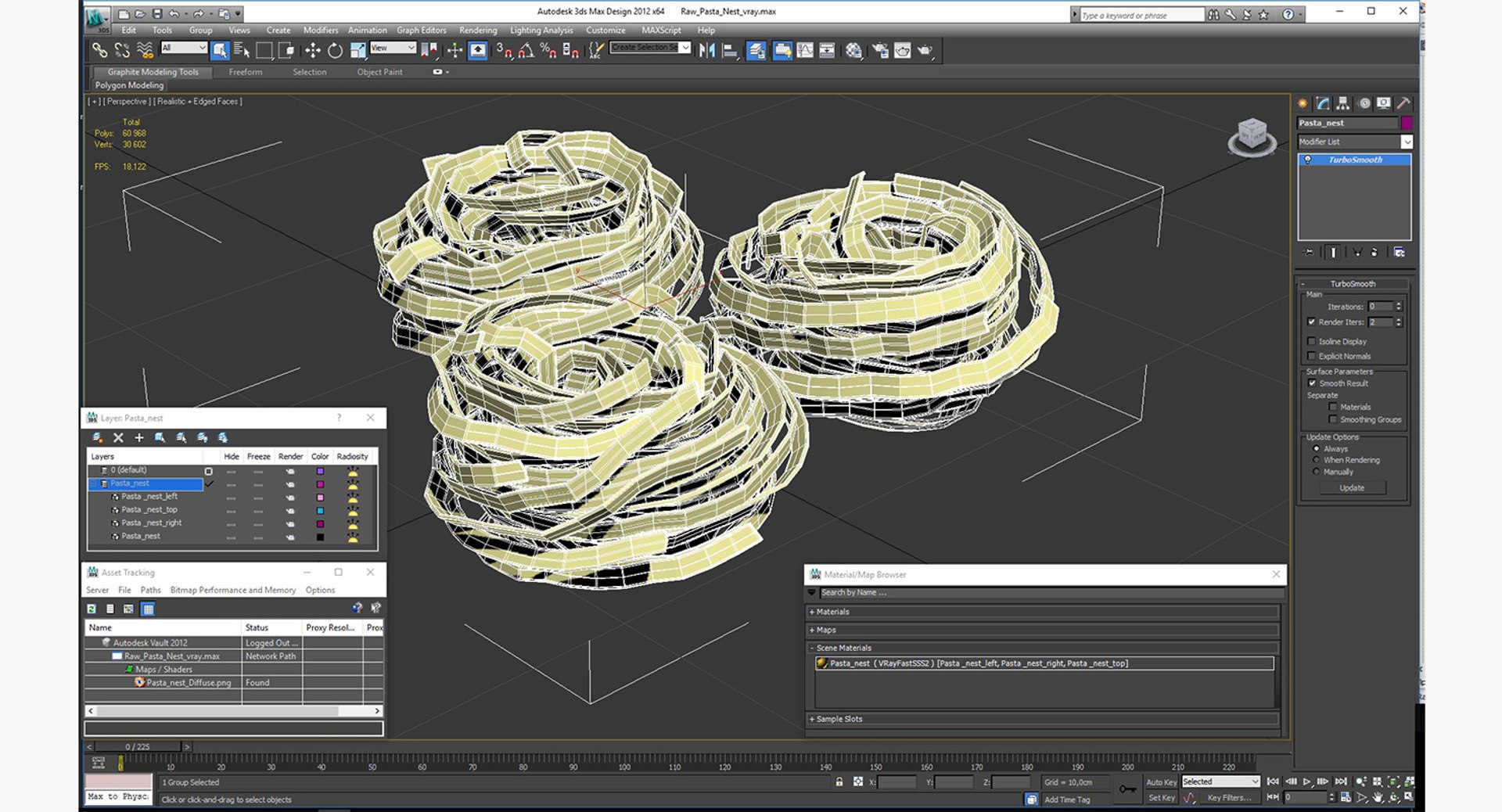The image size is (1502, 812).
Task: Click the color swatch of layer 0 (default)
Action: pyautogui.click(x=320, y=471)
